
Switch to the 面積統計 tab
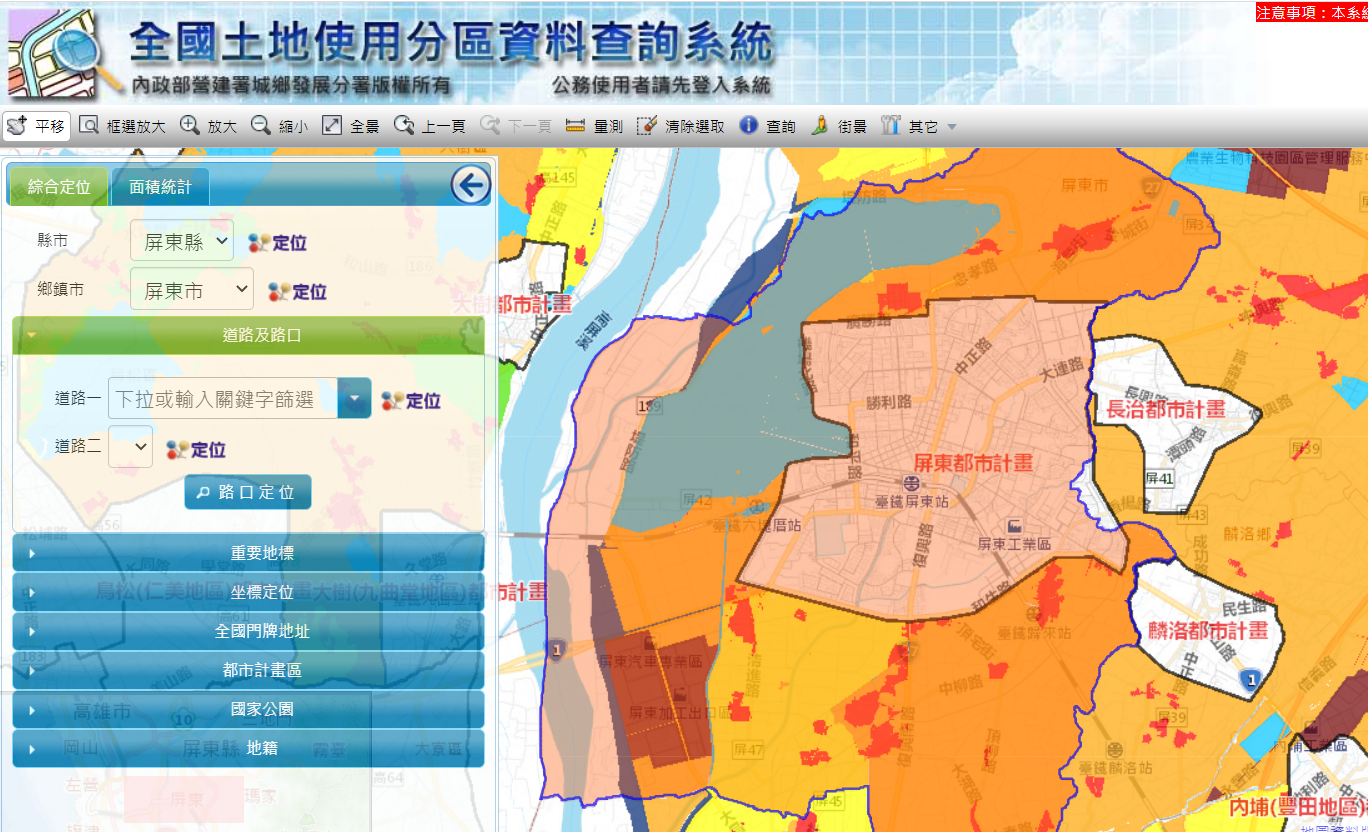[x=160, y=187]
